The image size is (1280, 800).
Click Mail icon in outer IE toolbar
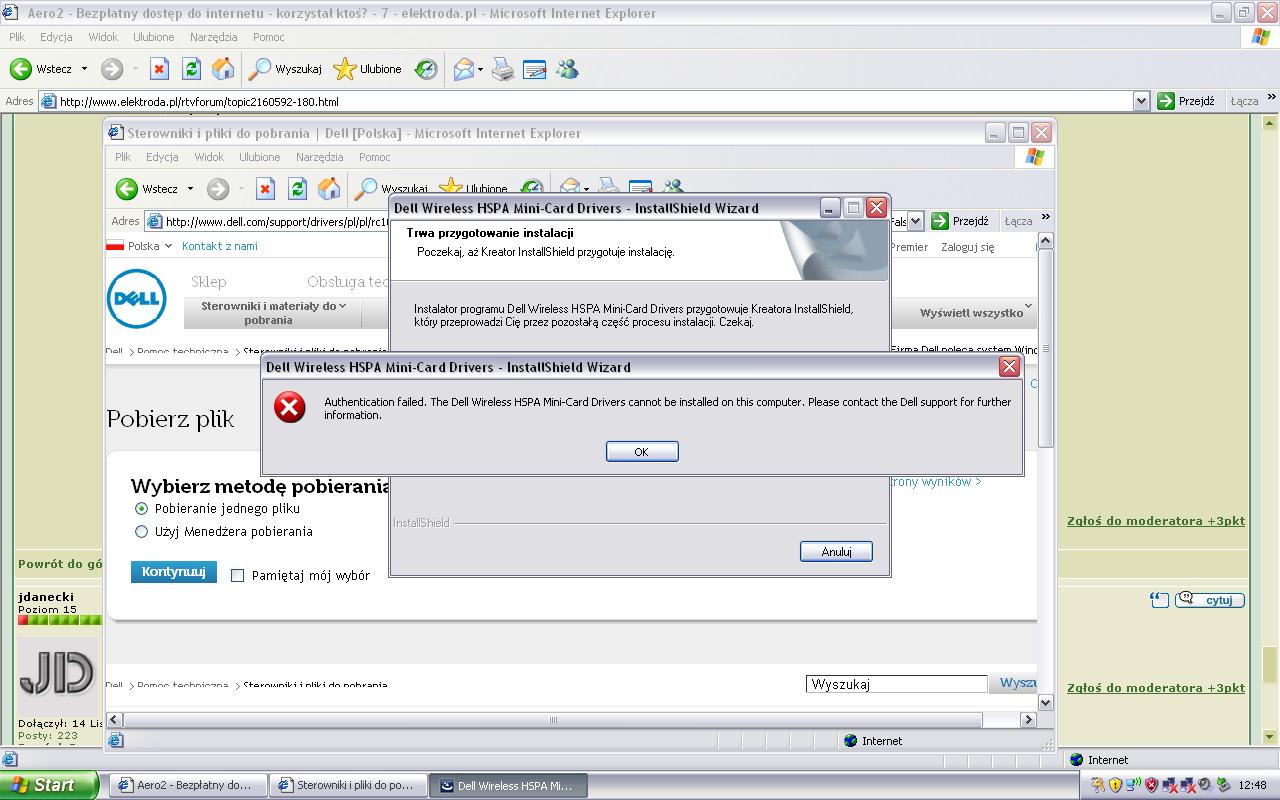pyautogui.click(x=463, y=69)
